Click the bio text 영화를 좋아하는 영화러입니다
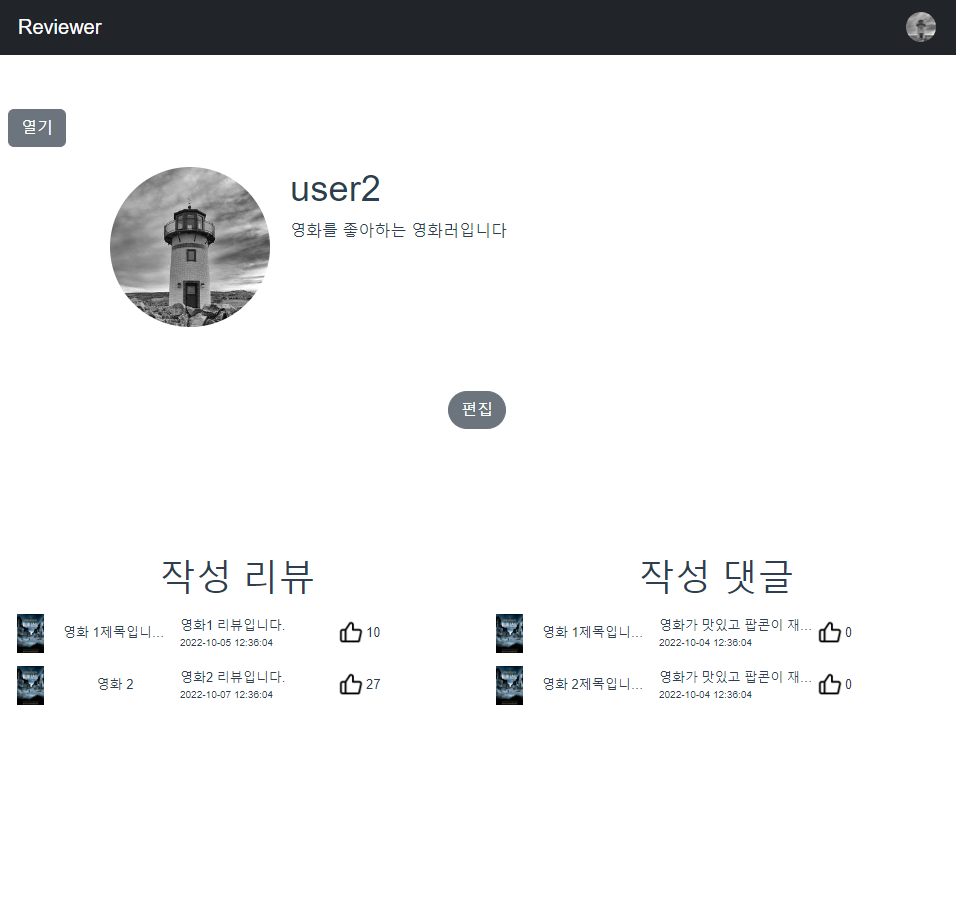Viewport: 956px width, 913px height. coord(399,230)
